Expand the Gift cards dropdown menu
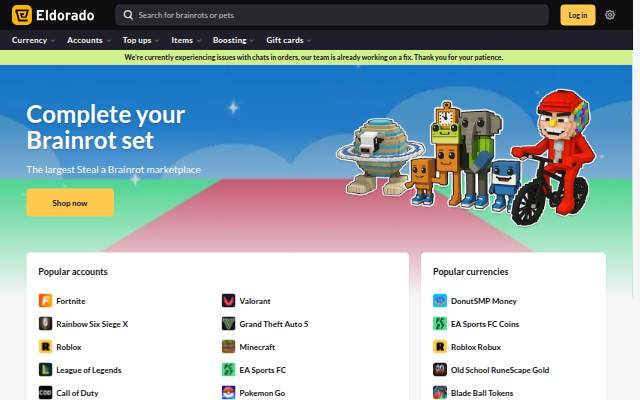The height and width of the screenshot is (400, 640). pos(289,40)
